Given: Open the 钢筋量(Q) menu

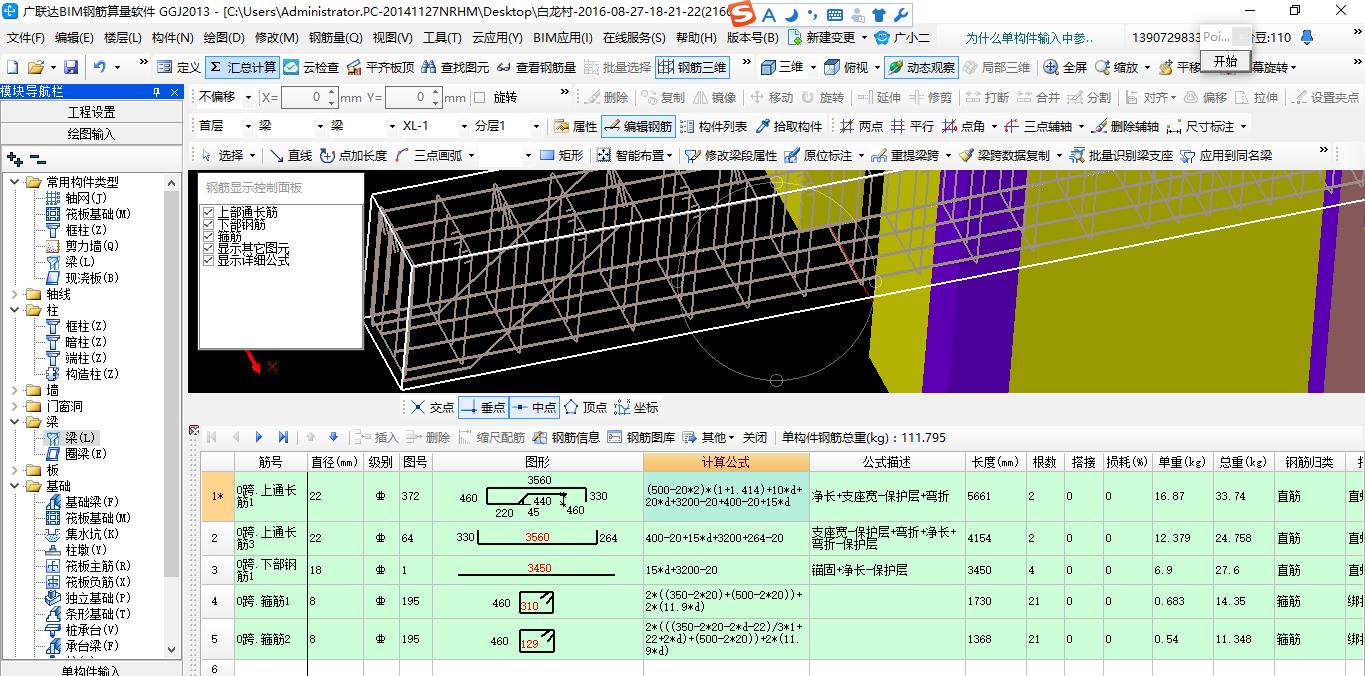Looking at the screenshot, I should [x=335, y=38].
